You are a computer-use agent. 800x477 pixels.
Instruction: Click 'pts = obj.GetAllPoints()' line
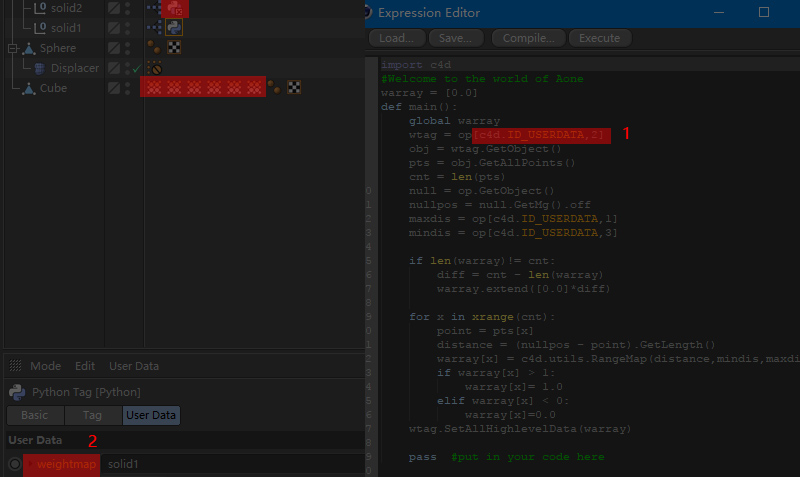(492, 163)
